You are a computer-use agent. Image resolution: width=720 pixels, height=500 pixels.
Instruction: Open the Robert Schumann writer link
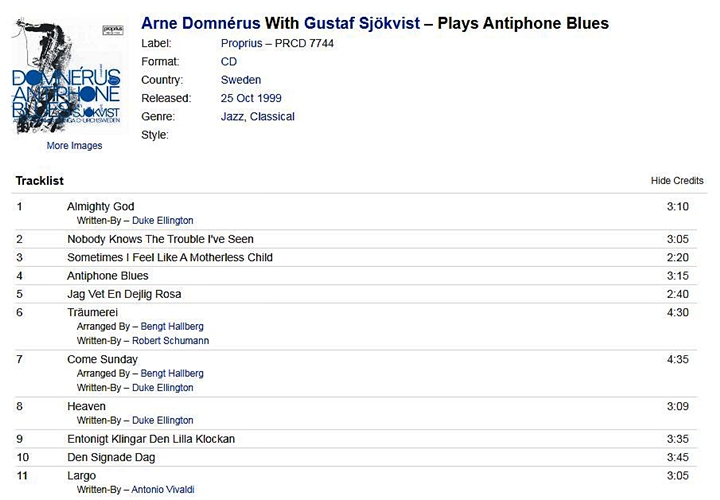point(170,341)
